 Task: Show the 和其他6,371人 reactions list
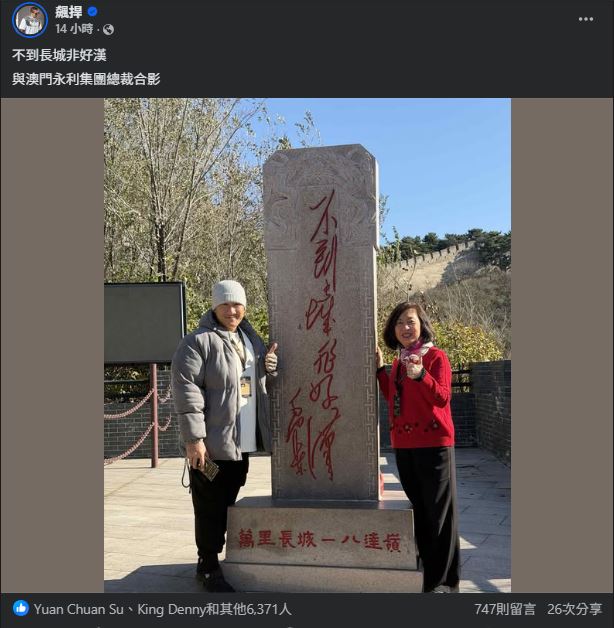point(248,609)
